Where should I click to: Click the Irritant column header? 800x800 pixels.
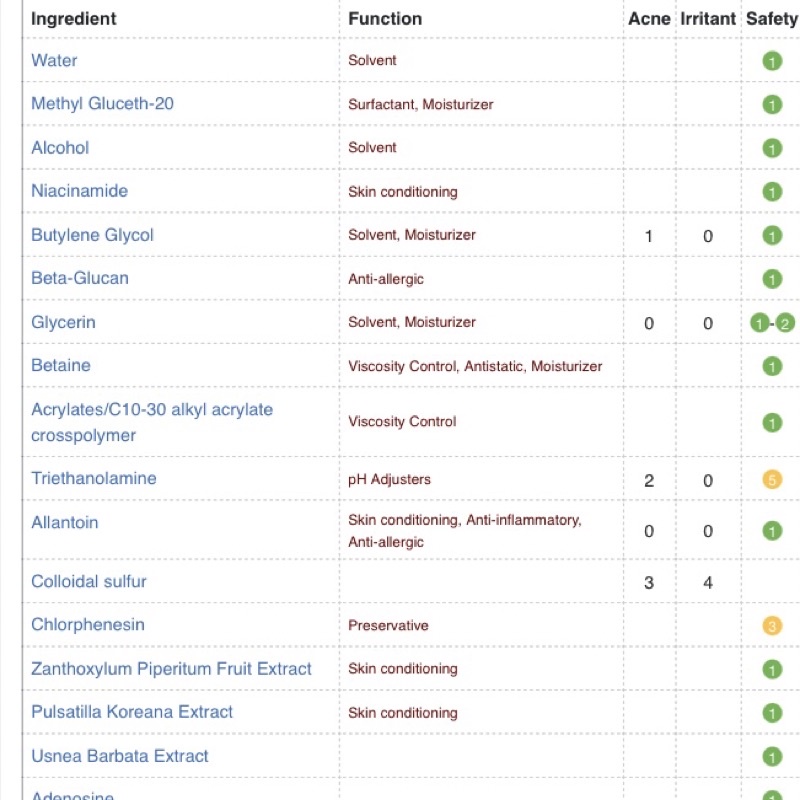tap(708, 19)
